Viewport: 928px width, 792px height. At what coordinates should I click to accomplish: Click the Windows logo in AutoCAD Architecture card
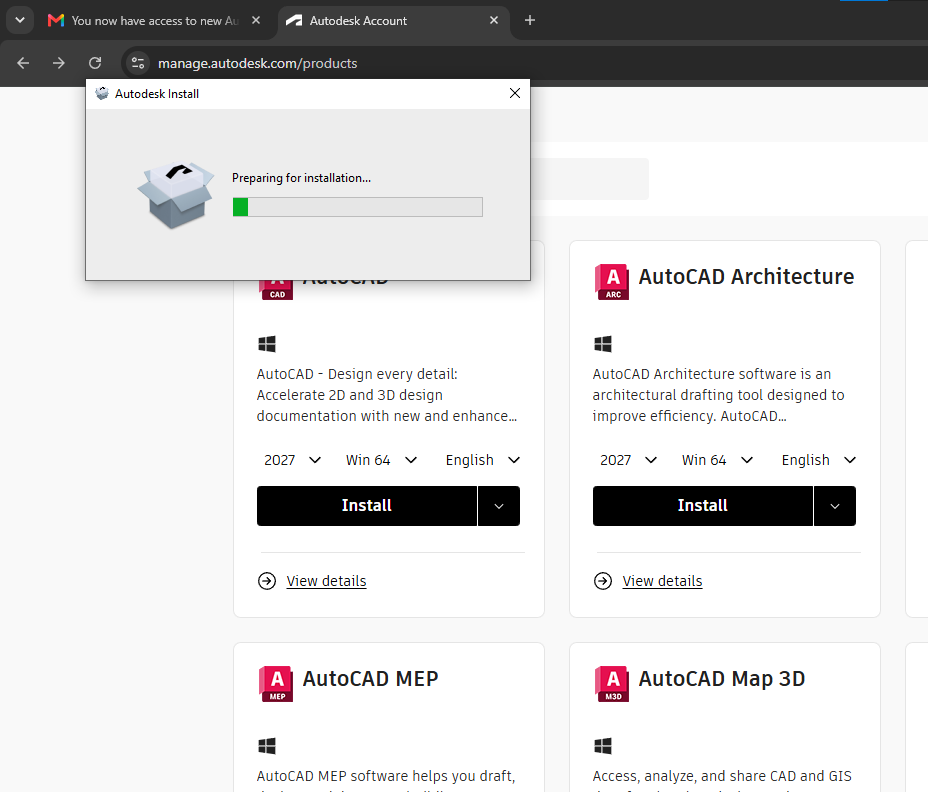603,344
